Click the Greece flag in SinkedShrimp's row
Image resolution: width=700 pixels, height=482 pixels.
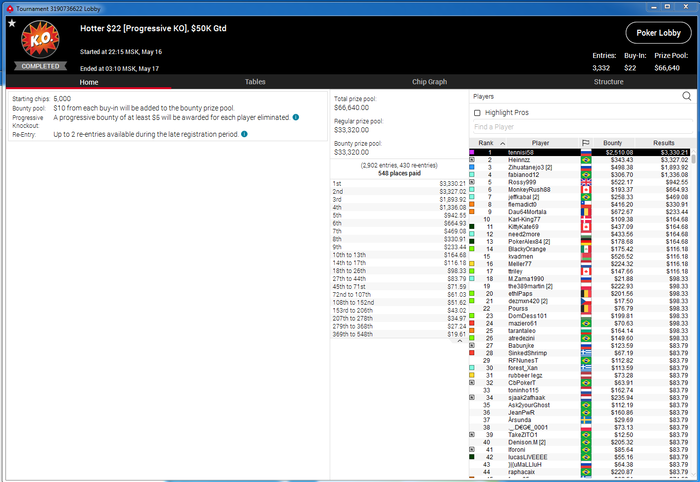tap(586, 353)
